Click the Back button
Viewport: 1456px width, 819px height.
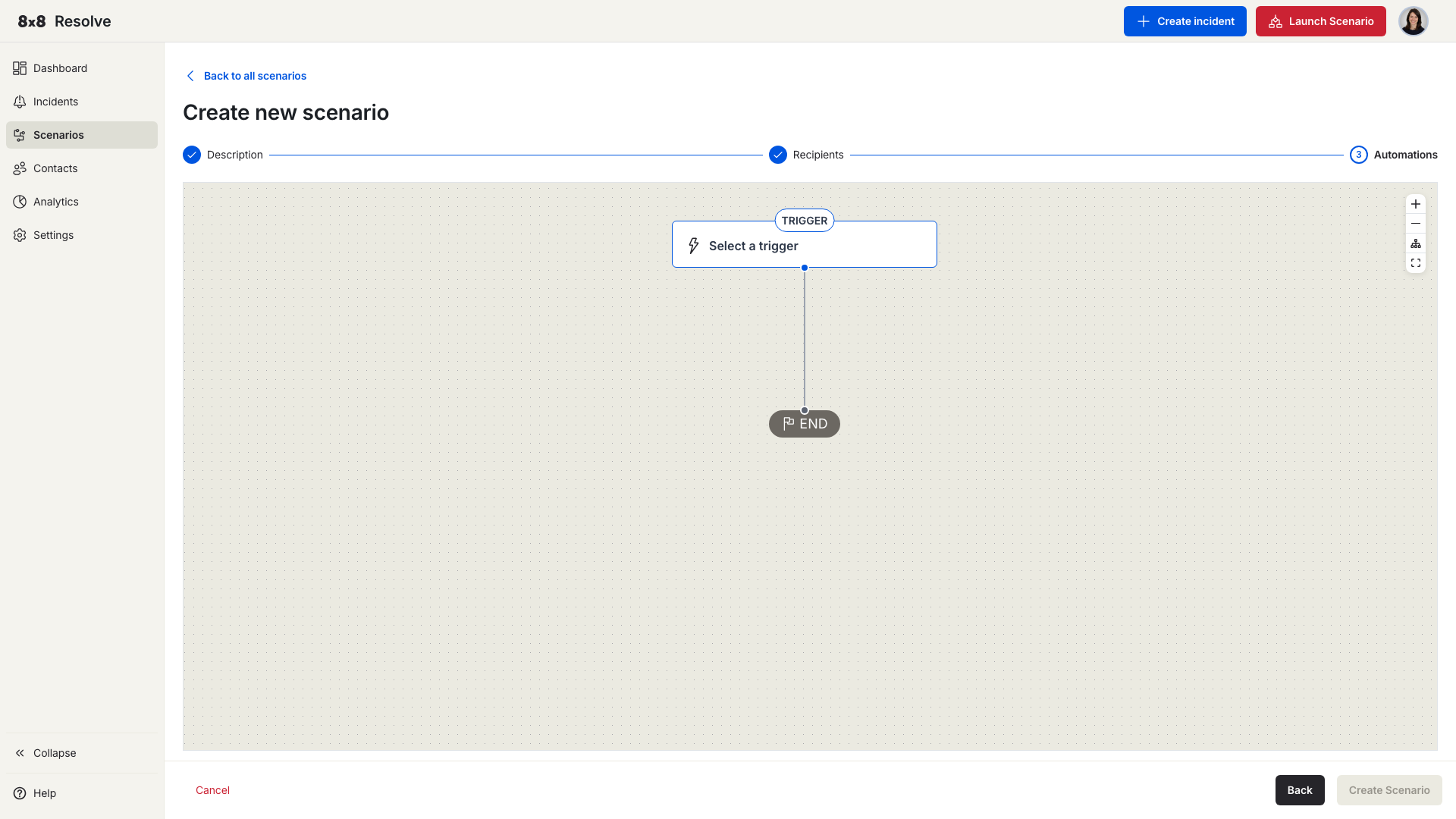point(1300,790)
